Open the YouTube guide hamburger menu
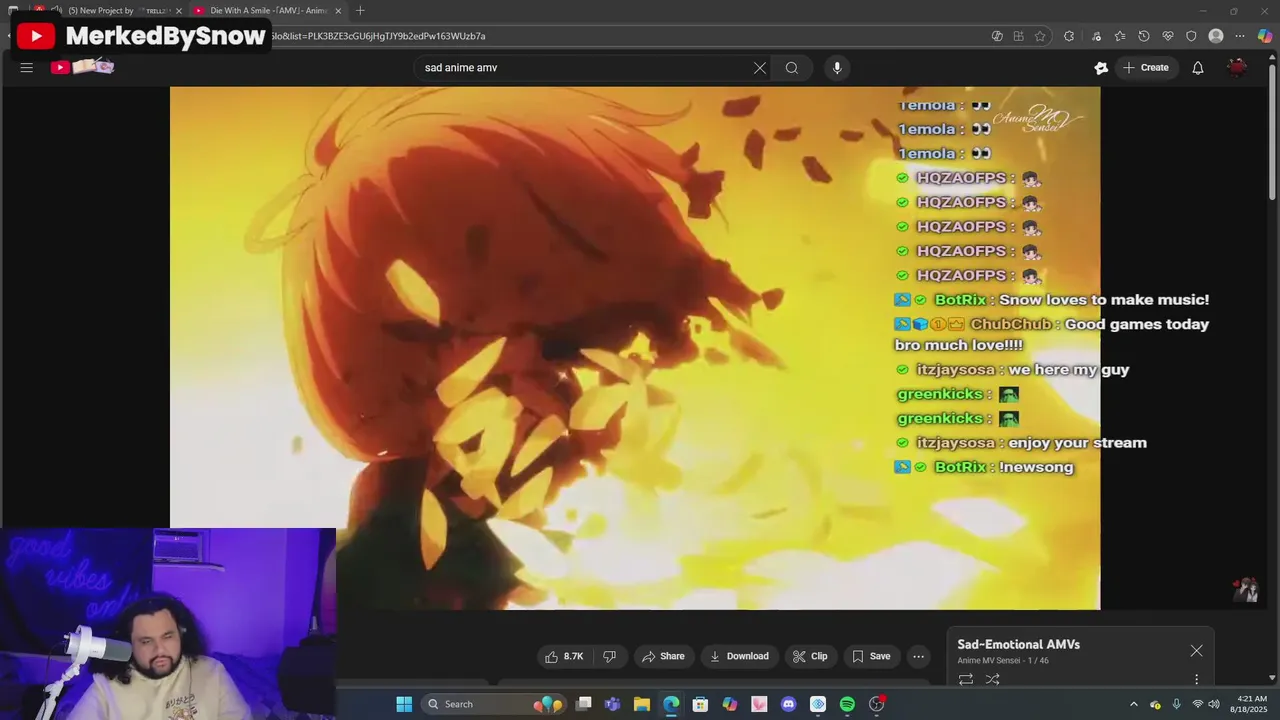 click(27, 68)
